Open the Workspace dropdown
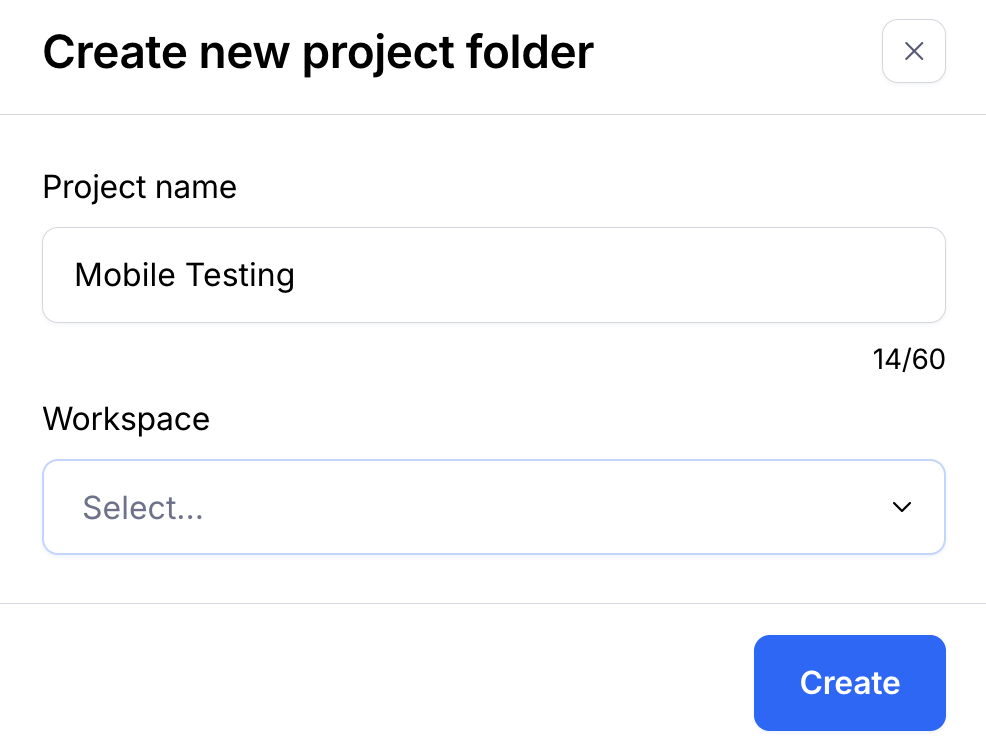The image size is (986, 754). (x=493, y=507)
